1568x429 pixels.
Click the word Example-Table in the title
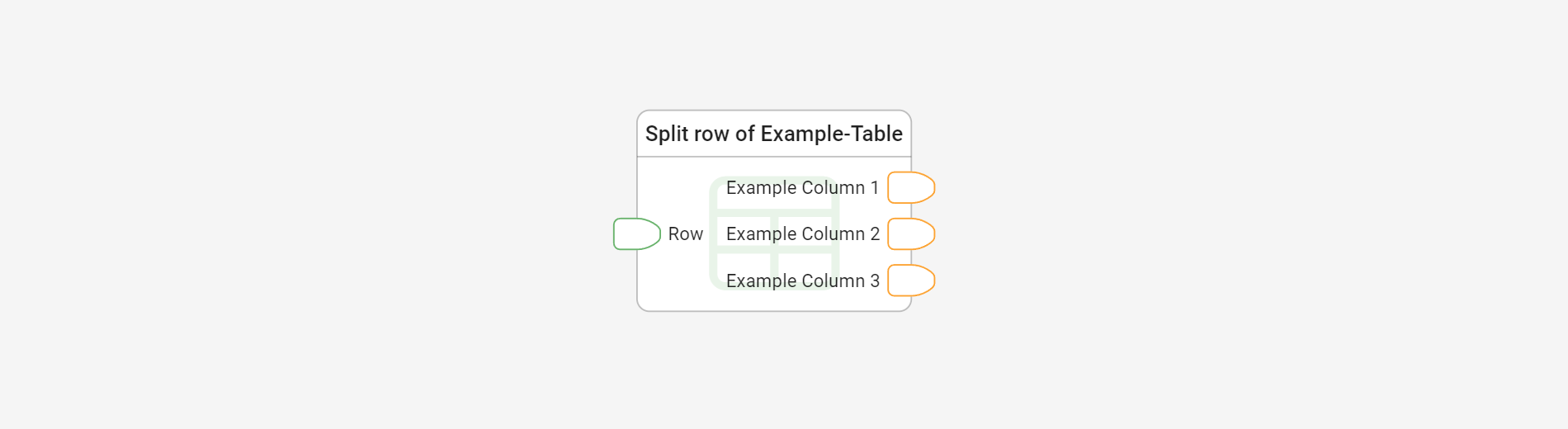(831, 134)
